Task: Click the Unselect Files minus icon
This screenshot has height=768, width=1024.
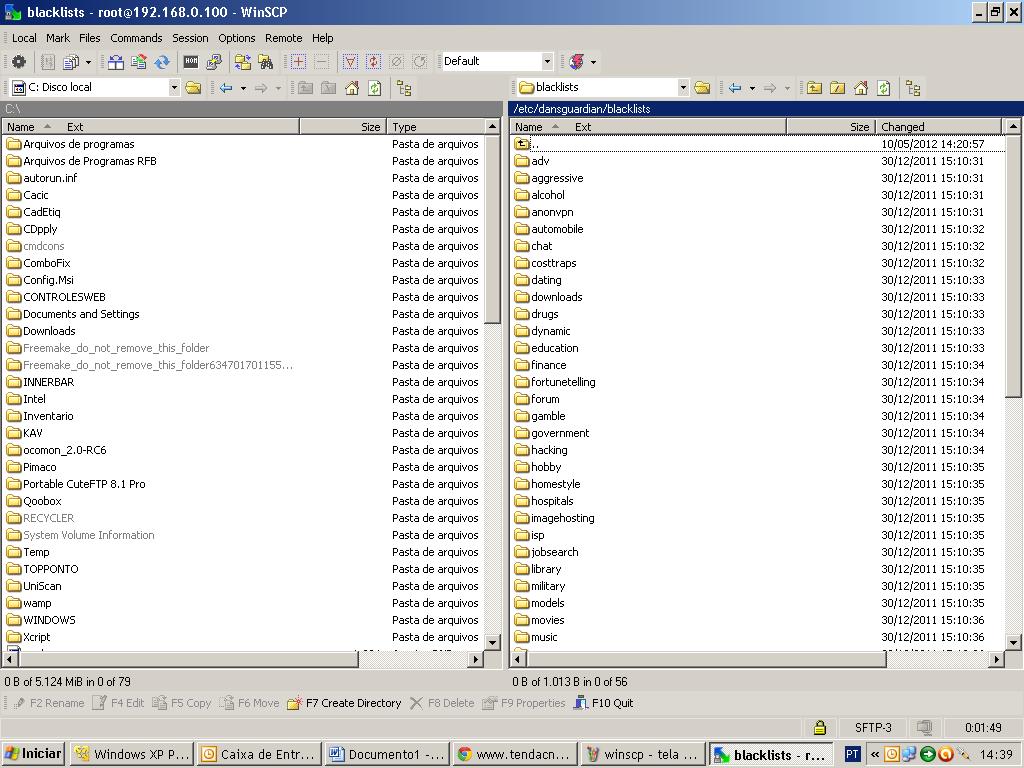Action: (321, 62)
